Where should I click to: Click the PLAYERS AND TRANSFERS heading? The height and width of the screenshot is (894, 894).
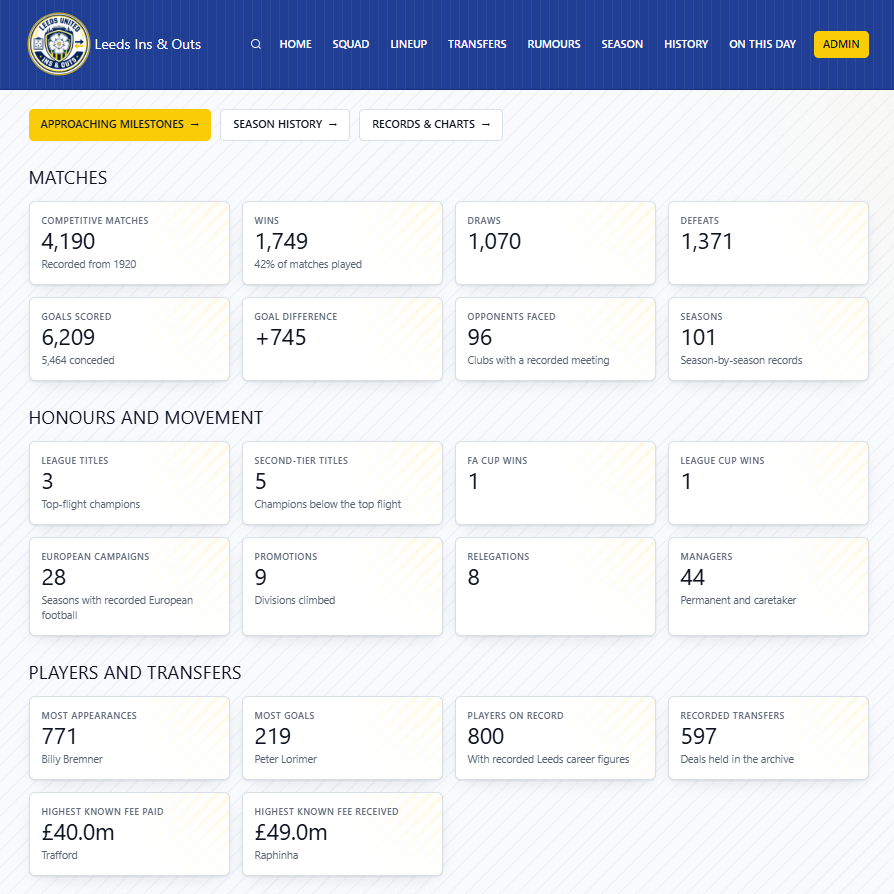pos(135,673)
